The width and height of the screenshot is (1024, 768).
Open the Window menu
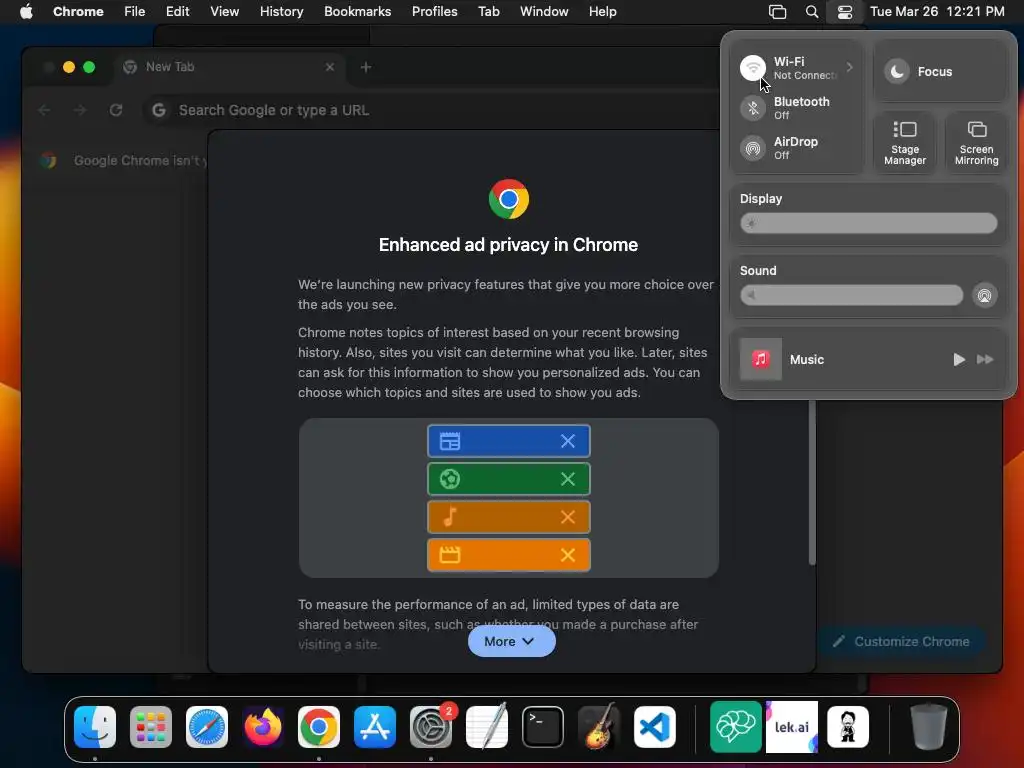pyautogui.click(x=544, y=11)
